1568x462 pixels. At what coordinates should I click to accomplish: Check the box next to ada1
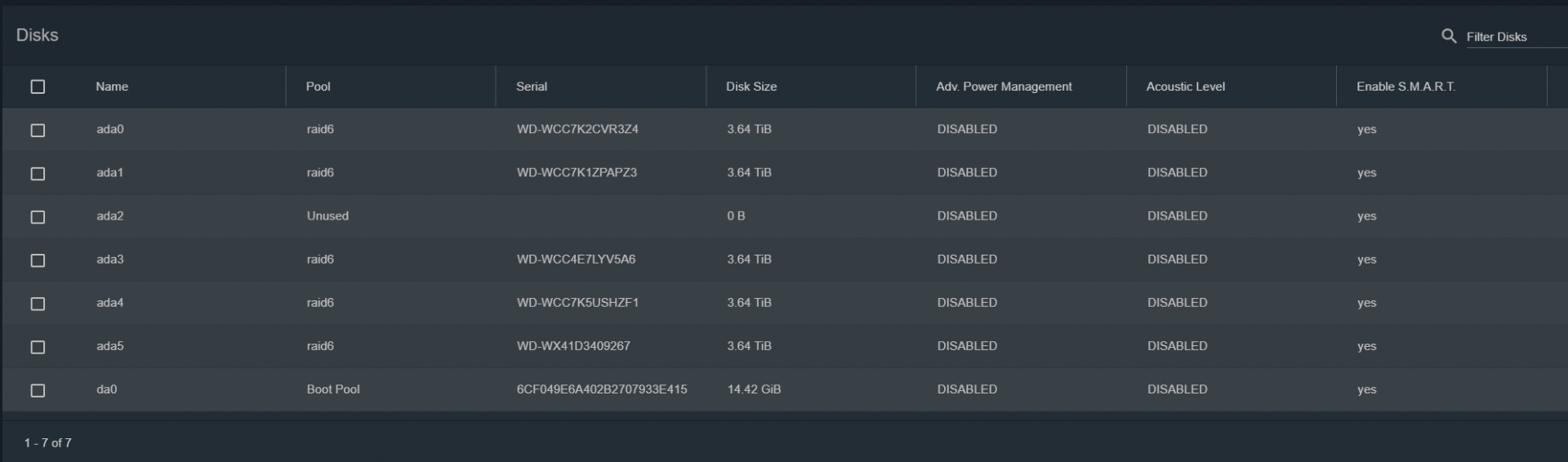click(38, 173)
